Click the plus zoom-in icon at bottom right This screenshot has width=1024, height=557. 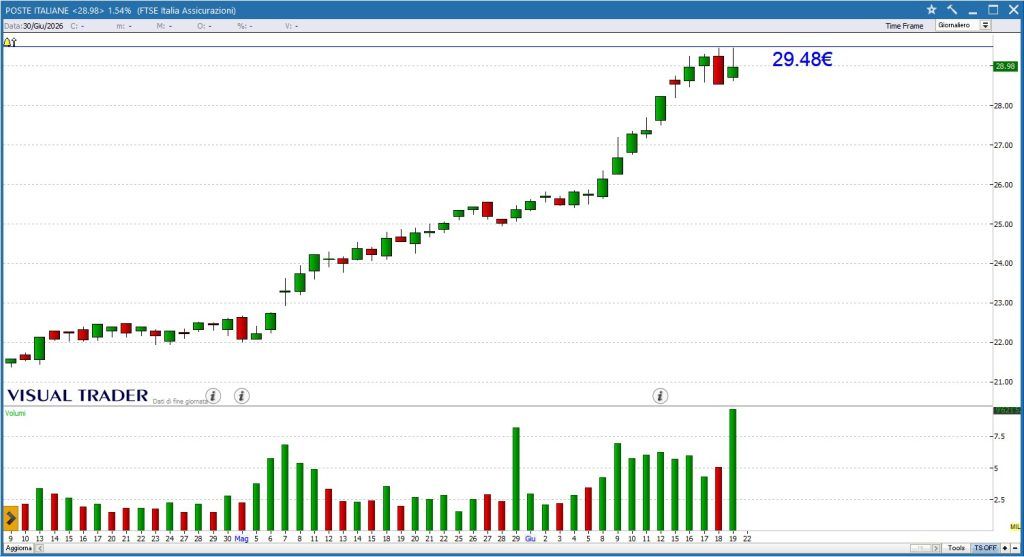coord(1005,548)
